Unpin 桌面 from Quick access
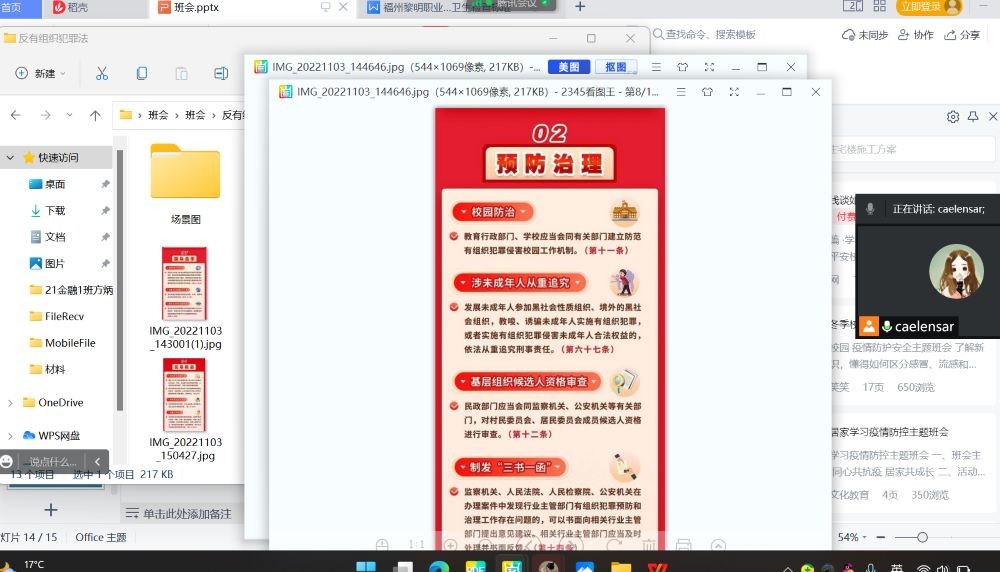Image resolution: width=1000 pixels, height=572 pixels. (x=105, y=184)
